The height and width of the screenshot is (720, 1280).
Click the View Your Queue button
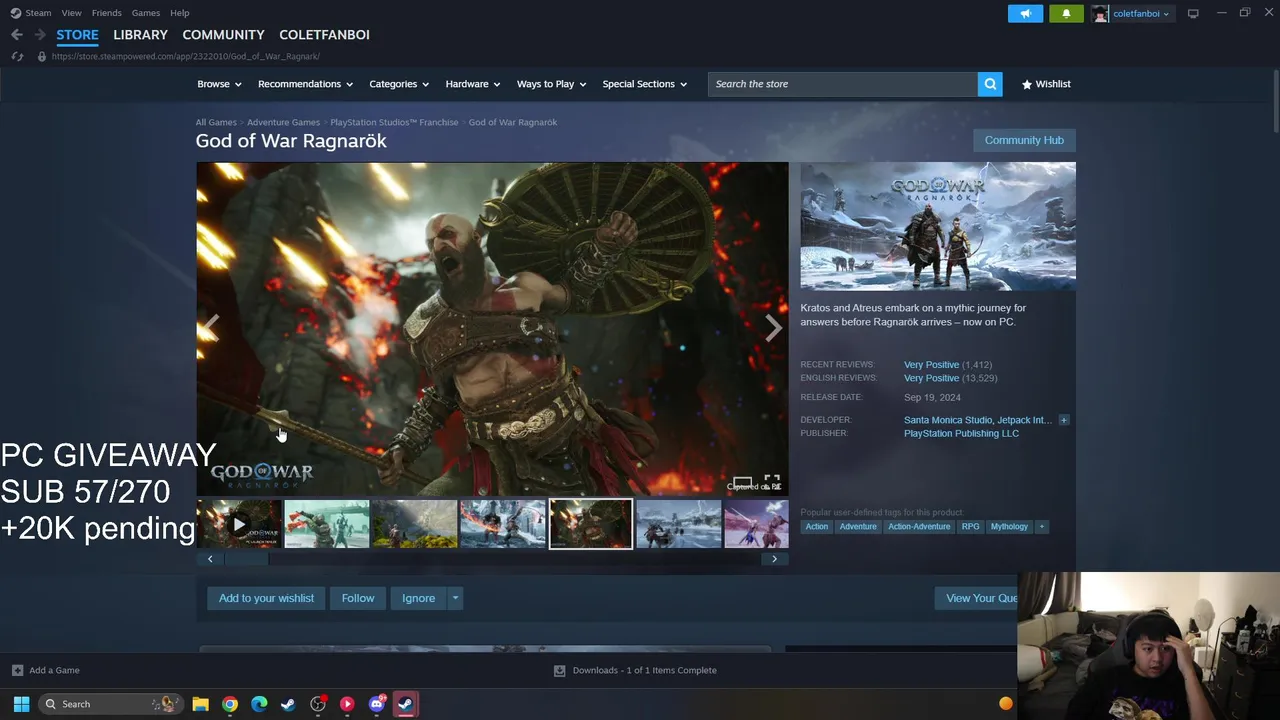point(977,598)
